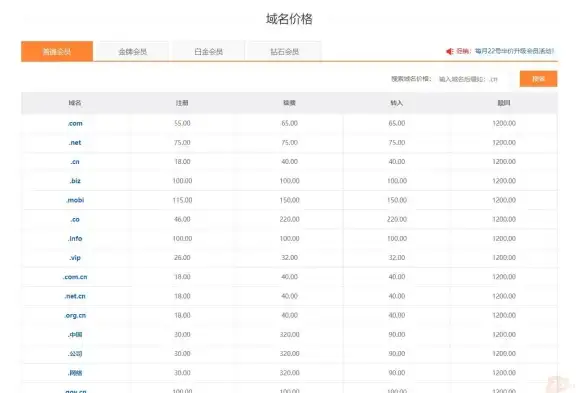
Task: Click the 赎回 column header
Action: click(504, 103)
